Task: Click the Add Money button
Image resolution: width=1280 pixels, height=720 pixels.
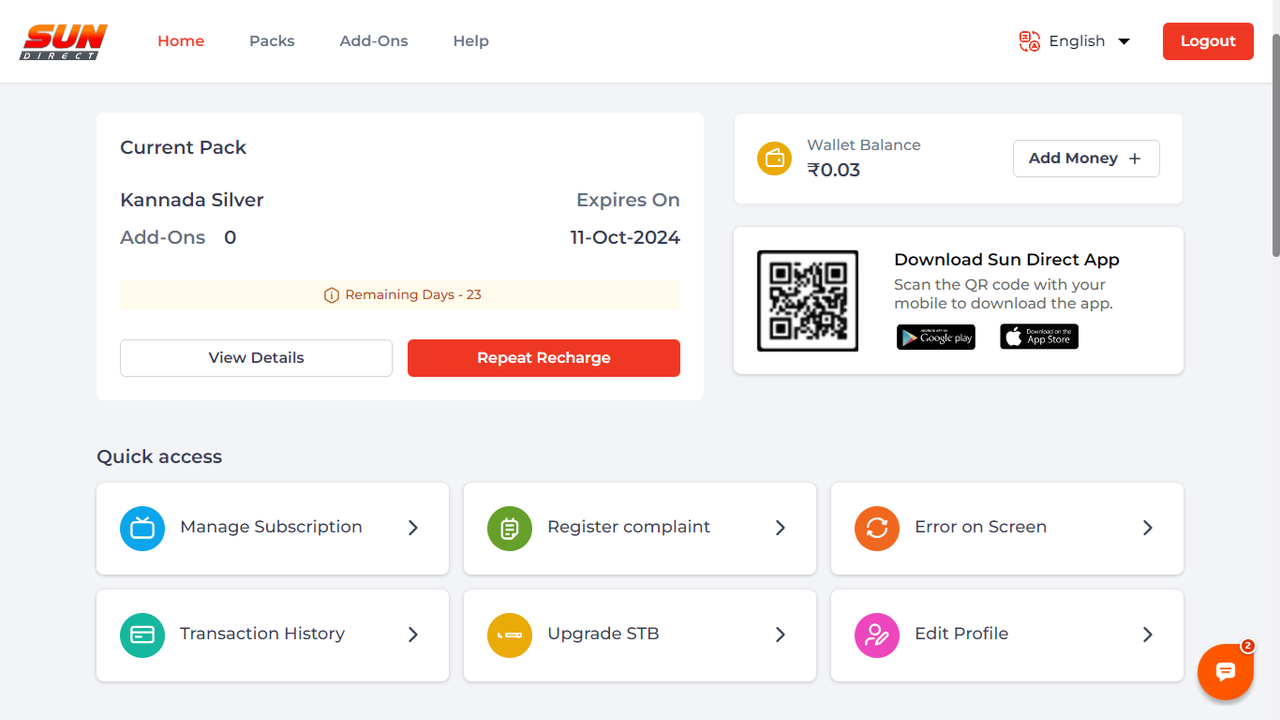Action: click(1086, 158)
